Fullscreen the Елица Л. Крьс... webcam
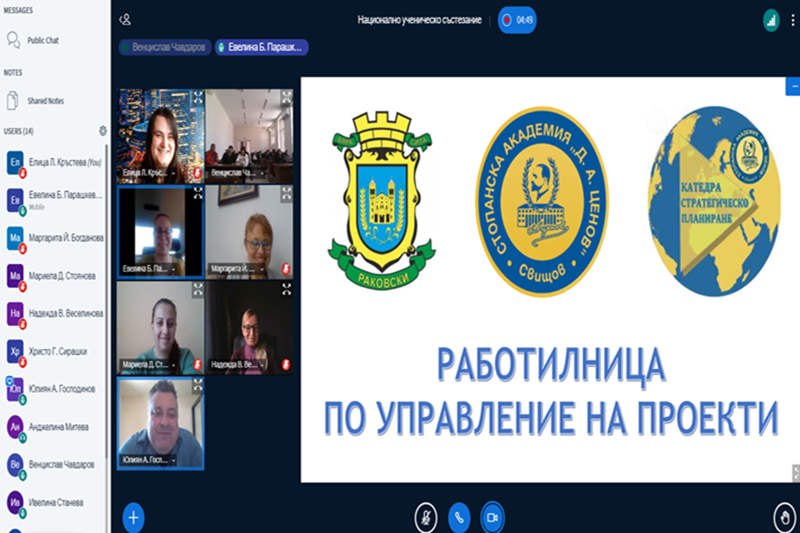Image resolution: width=800 pixels, height=533 pixels. [x=197, y=97]
